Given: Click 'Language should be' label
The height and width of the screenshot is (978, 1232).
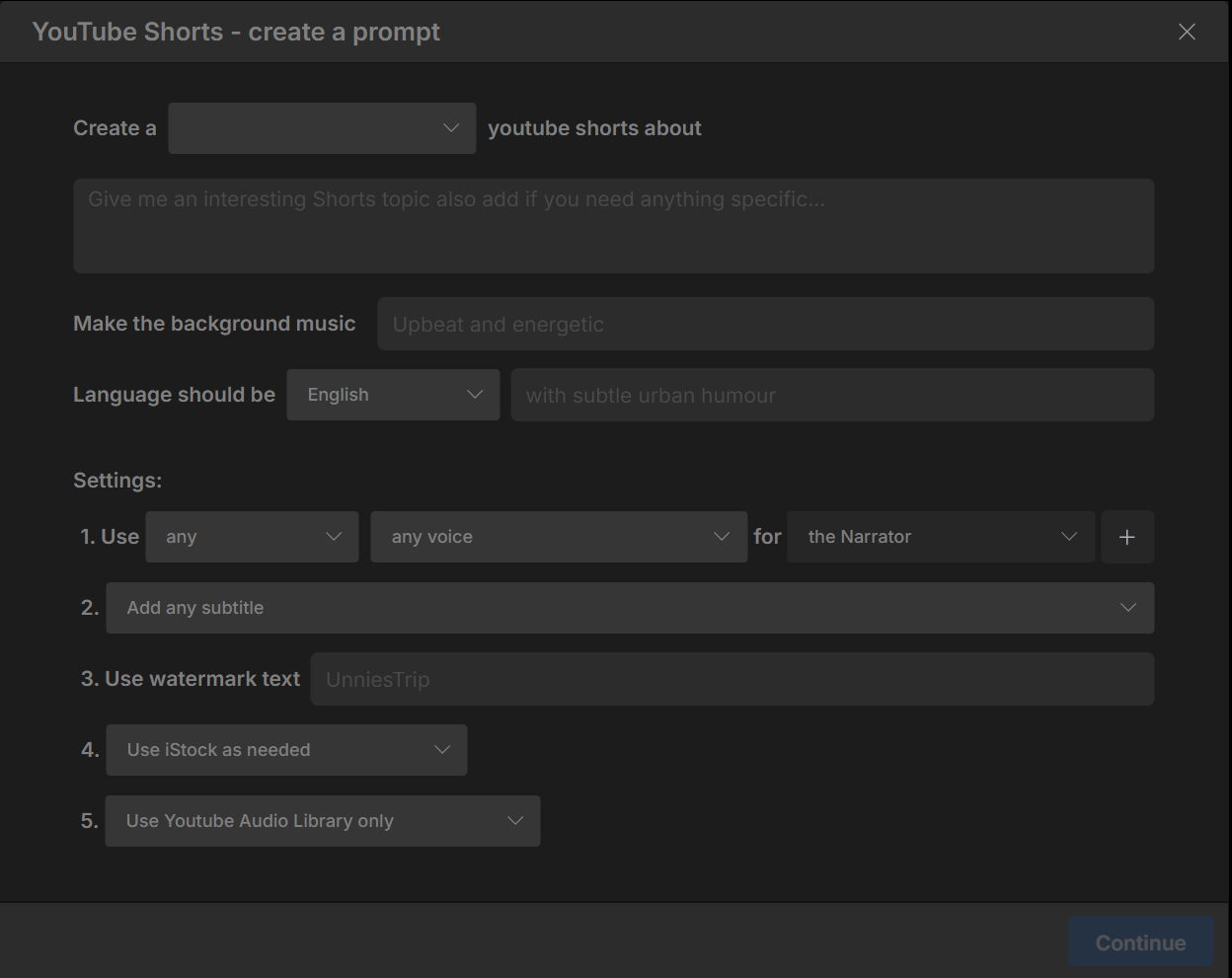Looking at the screenshot, I should click(x=174, y=395).
